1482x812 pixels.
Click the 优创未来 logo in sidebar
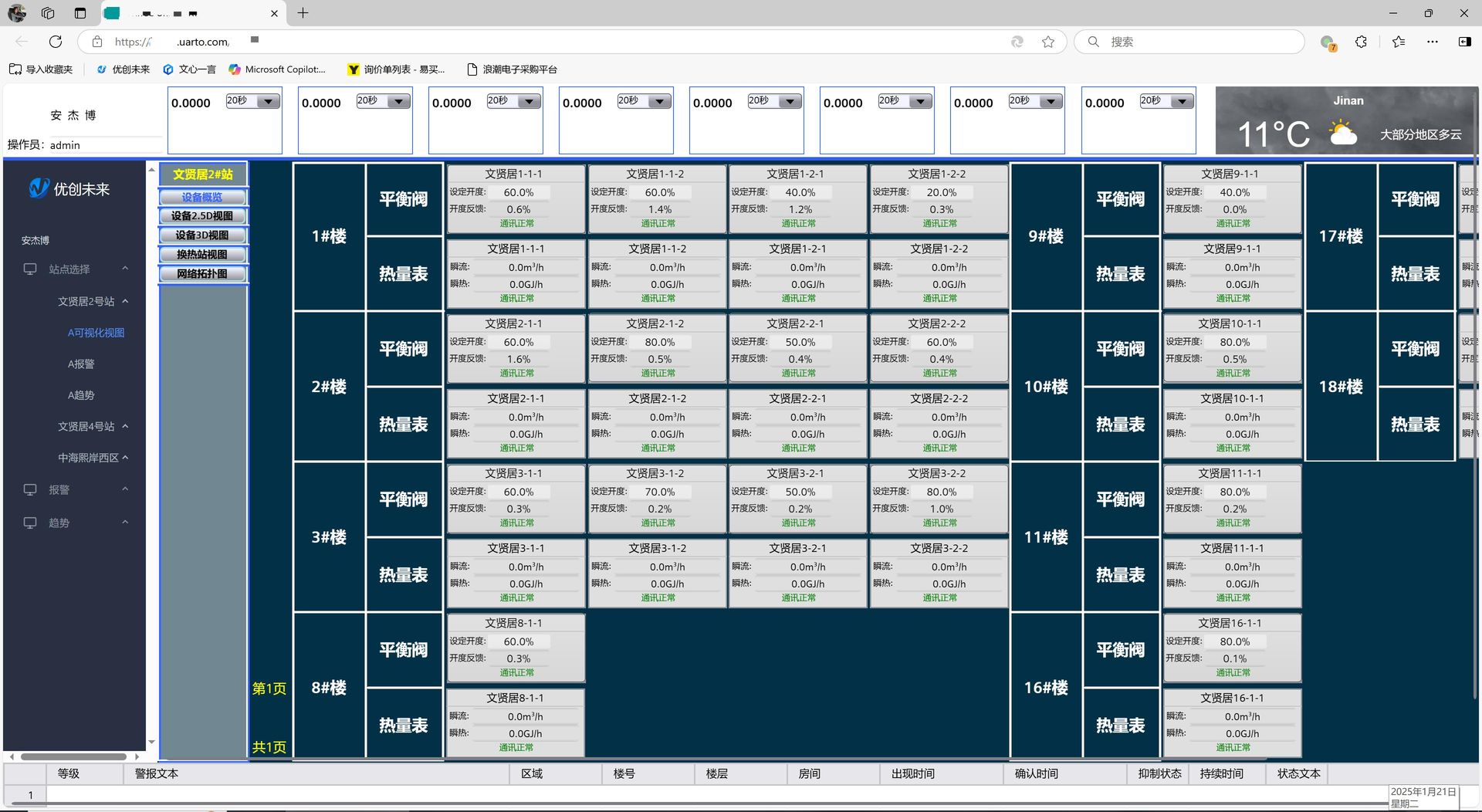pyautogui.click(x=69, y=189)
